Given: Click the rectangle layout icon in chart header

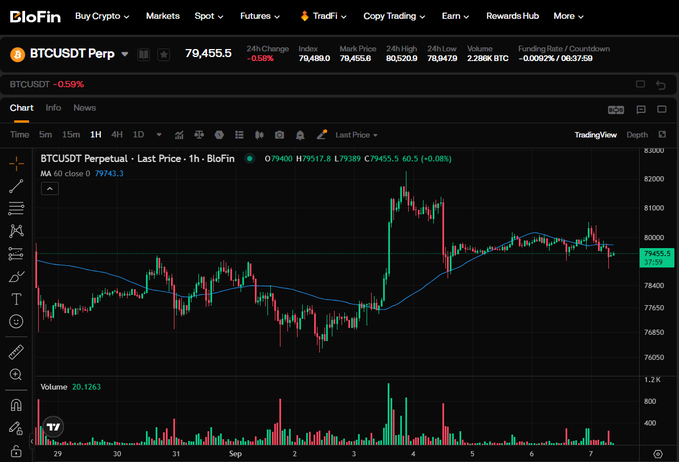Looking at the screenshot, I should click(662, 109).
